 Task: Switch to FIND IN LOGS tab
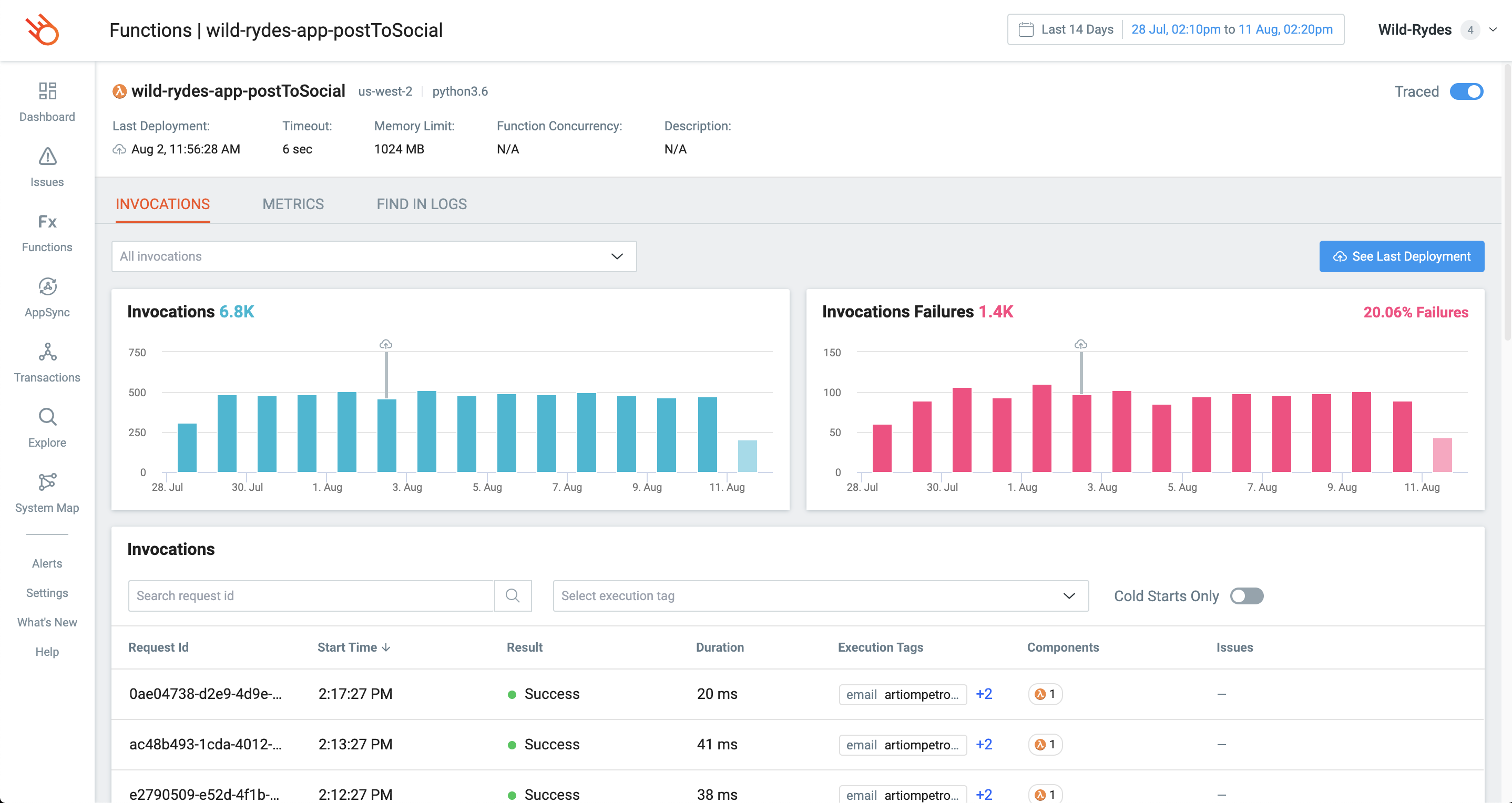(x=422, y=204)
